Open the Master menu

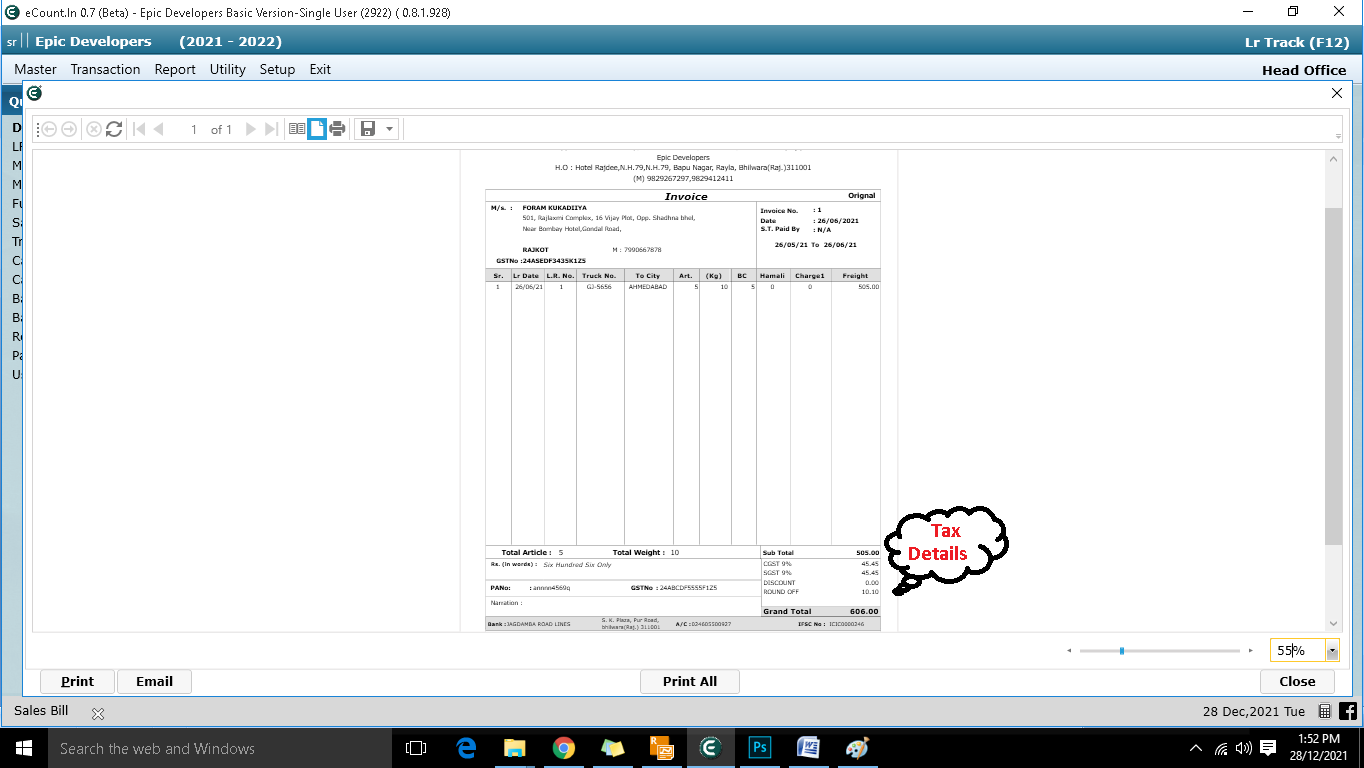click(35, 69)
